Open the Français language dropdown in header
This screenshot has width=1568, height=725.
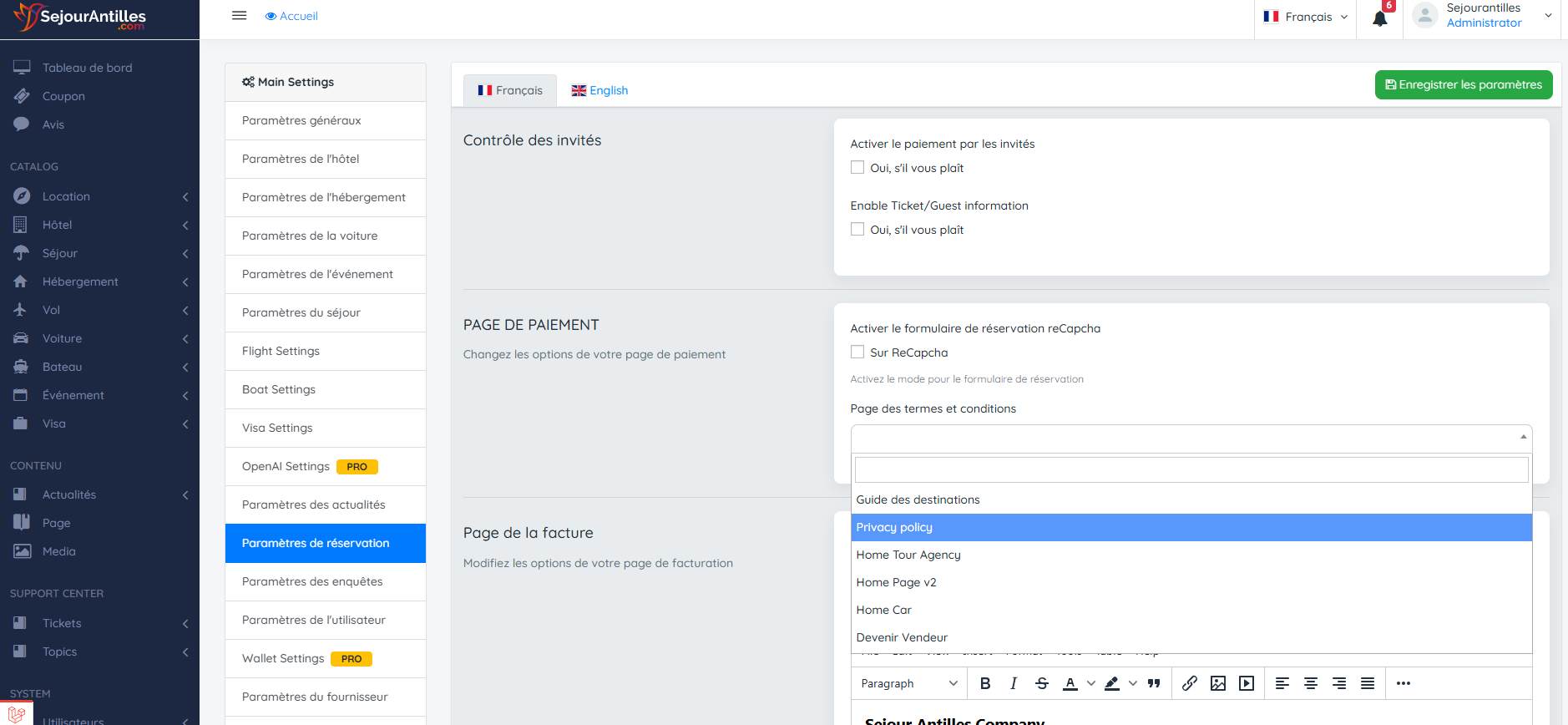point(1306,17)
